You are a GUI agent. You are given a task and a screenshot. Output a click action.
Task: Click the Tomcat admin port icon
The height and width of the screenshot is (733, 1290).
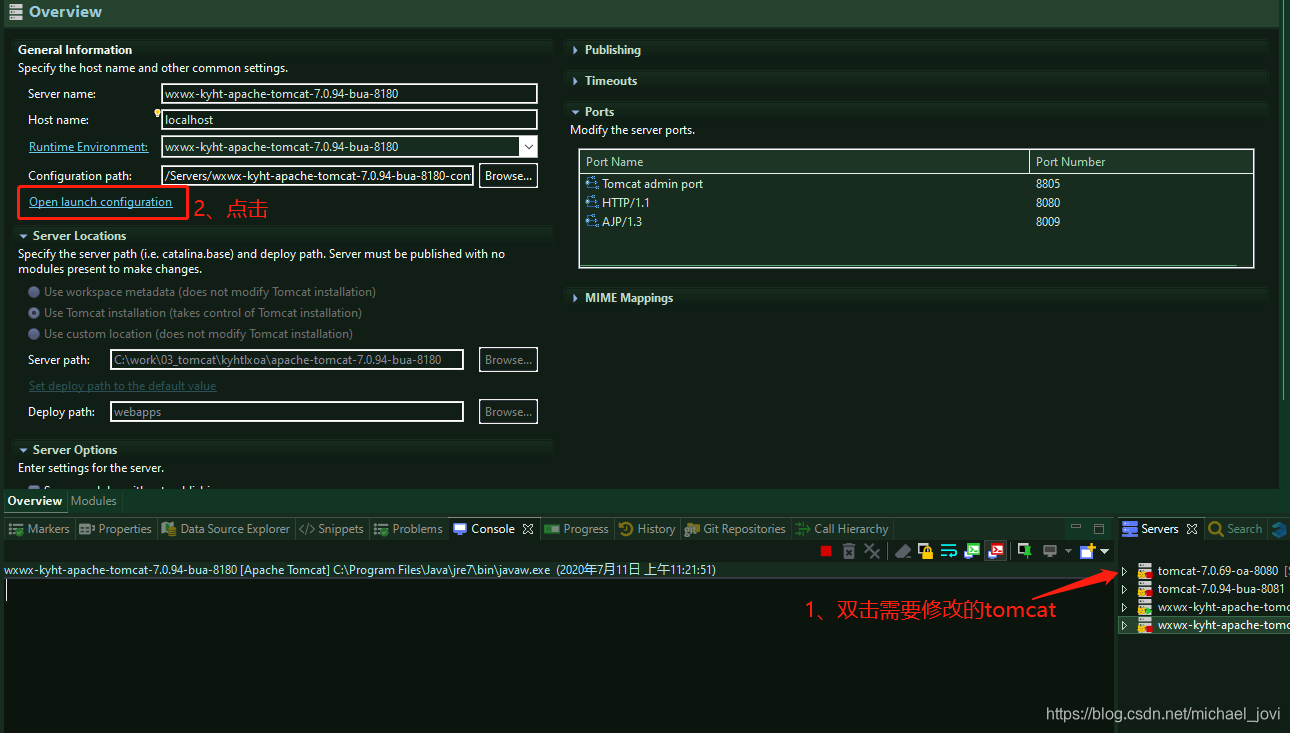[x=592, y=184]
